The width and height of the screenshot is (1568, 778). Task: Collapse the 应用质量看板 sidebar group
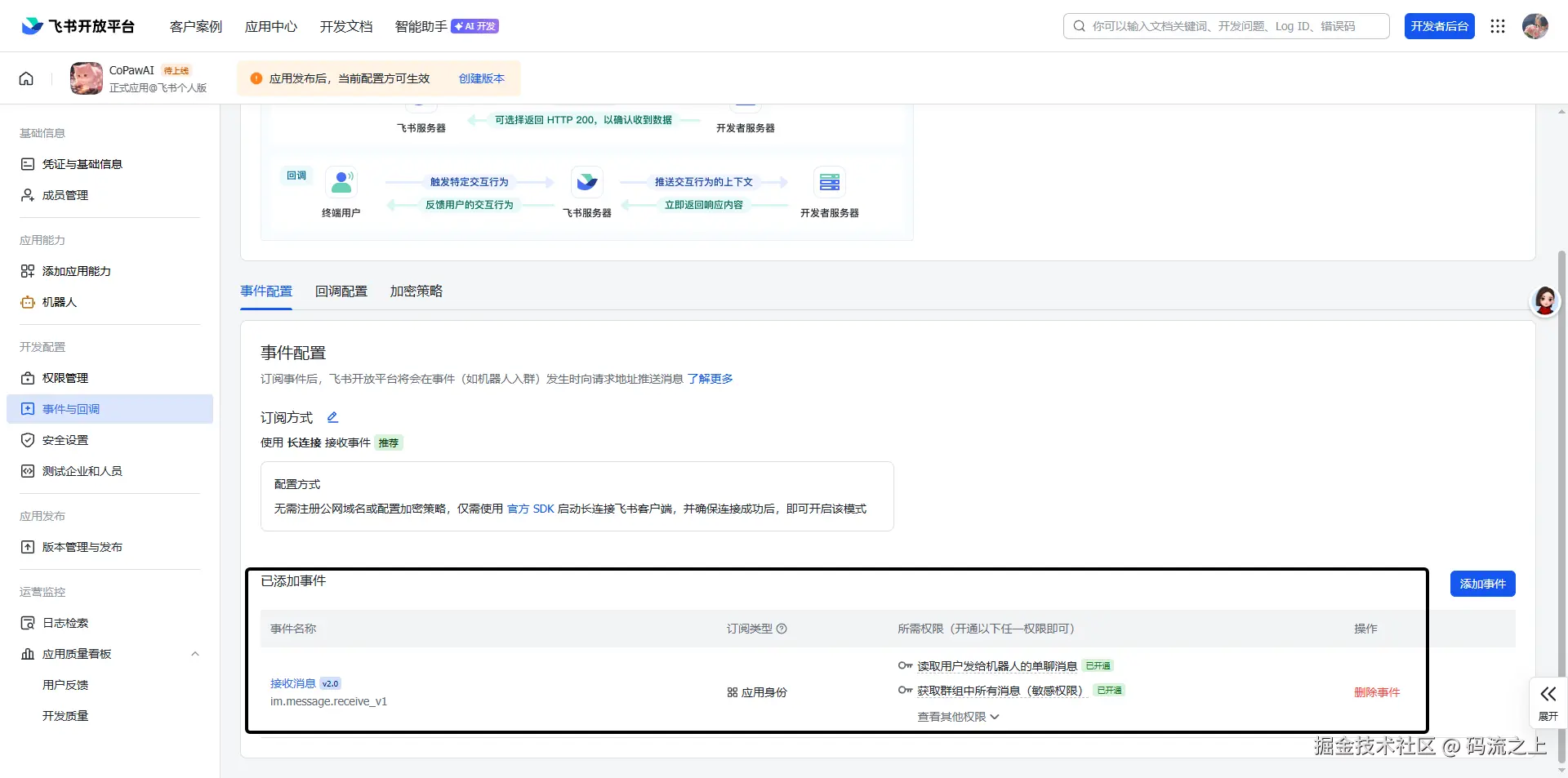(195, 654)
